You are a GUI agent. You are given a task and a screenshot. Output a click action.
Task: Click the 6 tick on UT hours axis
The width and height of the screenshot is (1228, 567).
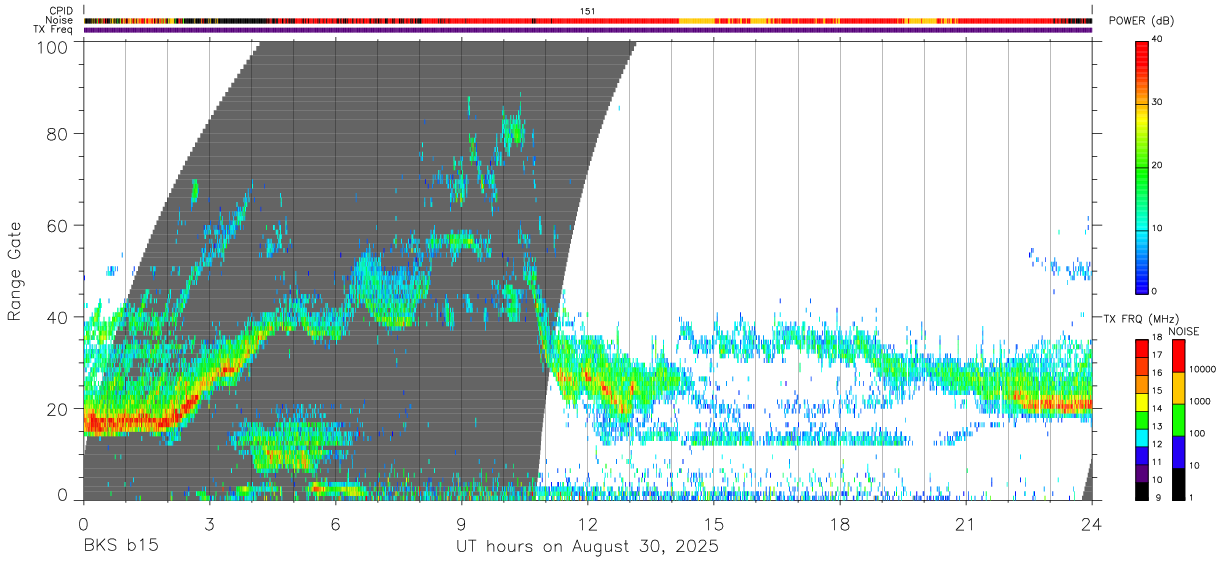(336, 524)
